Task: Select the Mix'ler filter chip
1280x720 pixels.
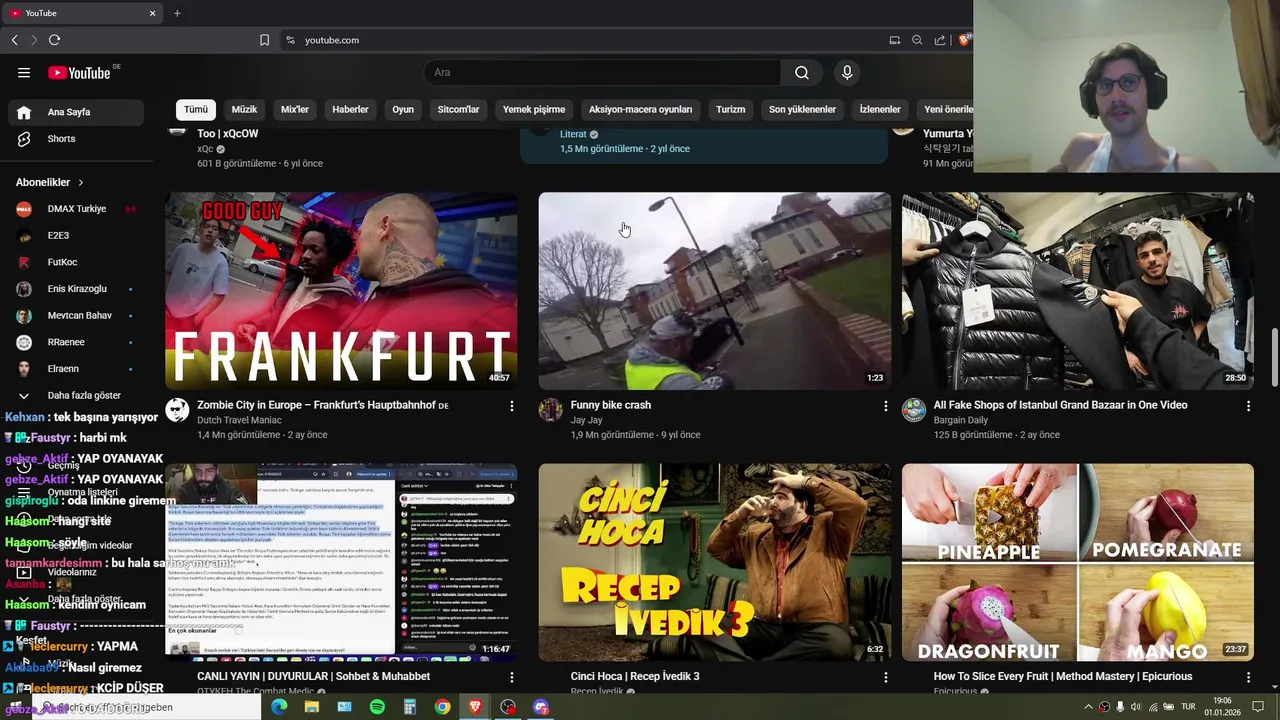Action: click(x=294, y=109)
